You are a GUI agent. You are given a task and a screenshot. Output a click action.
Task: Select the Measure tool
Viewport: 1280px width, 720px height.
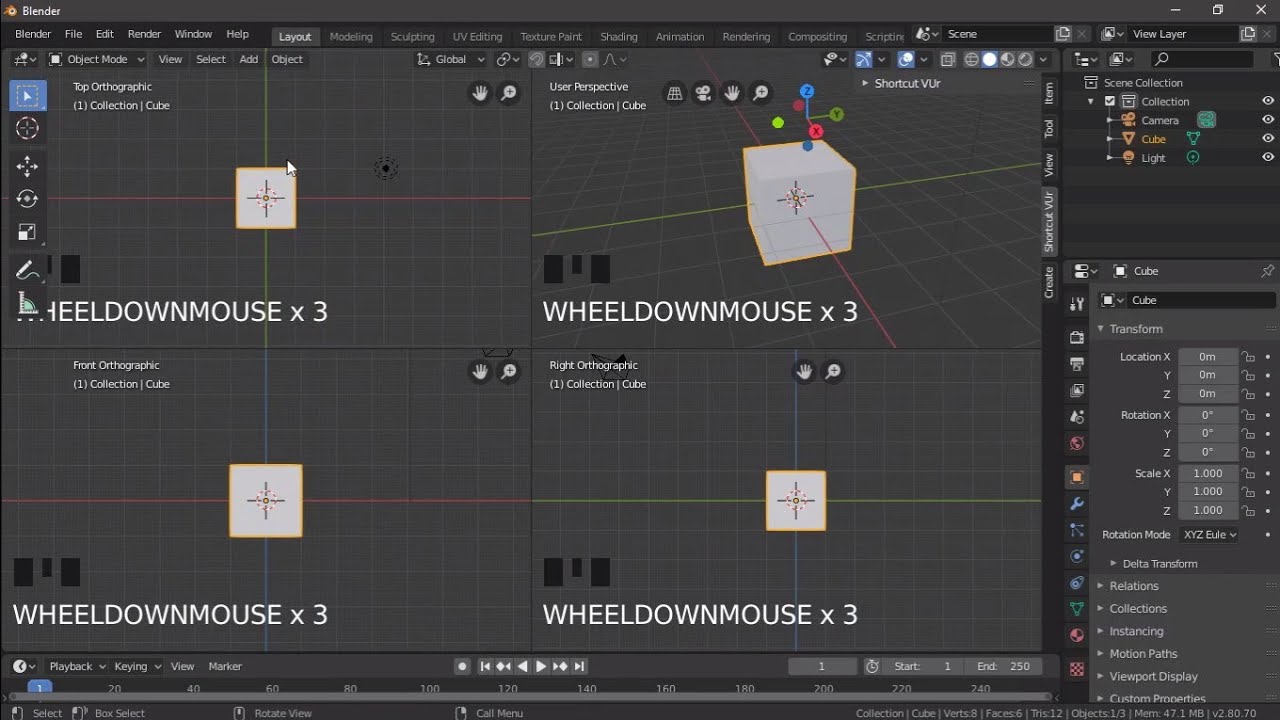click(x=28, y=304)
